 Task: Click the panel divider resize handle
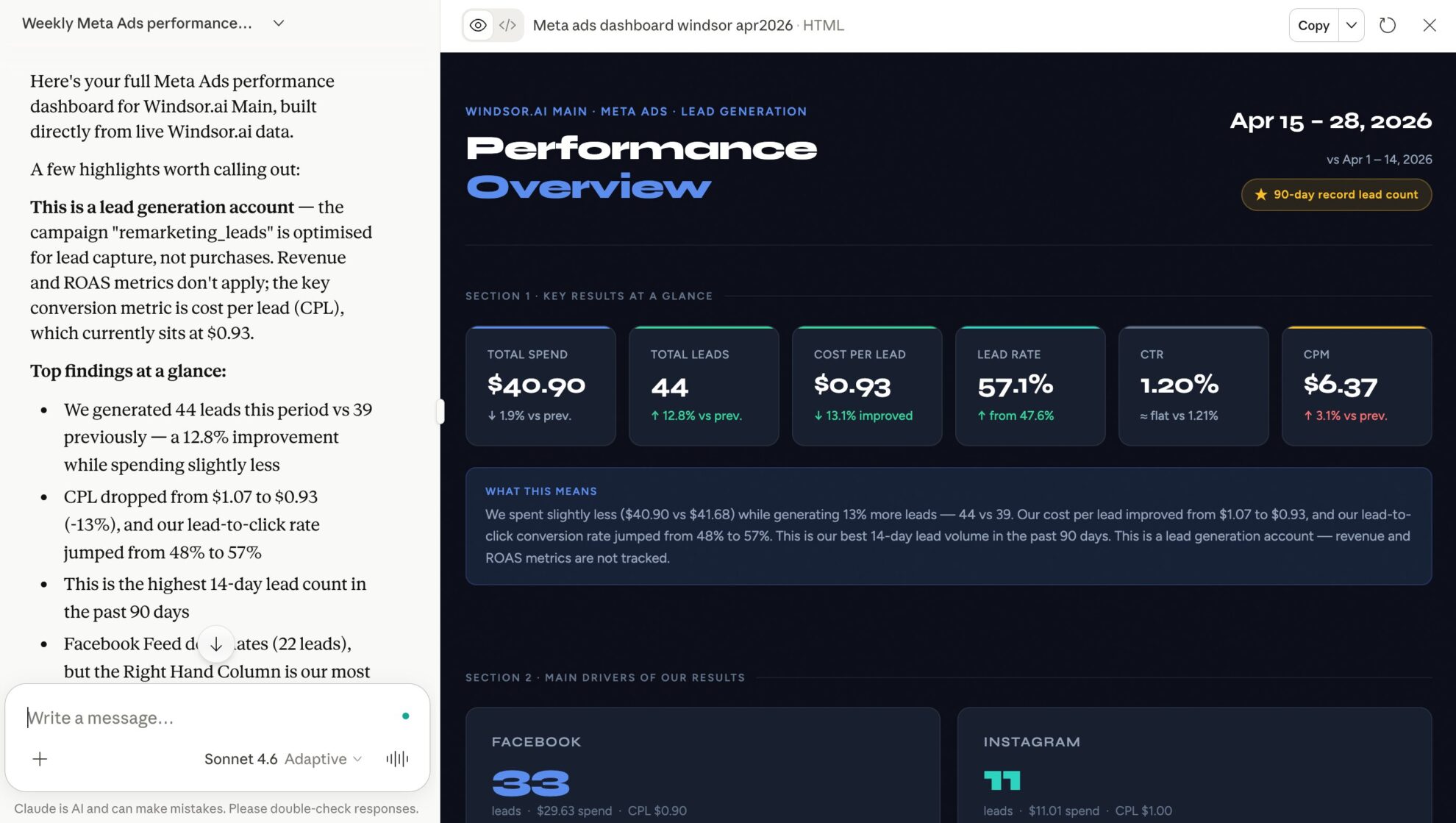(440, 411)
